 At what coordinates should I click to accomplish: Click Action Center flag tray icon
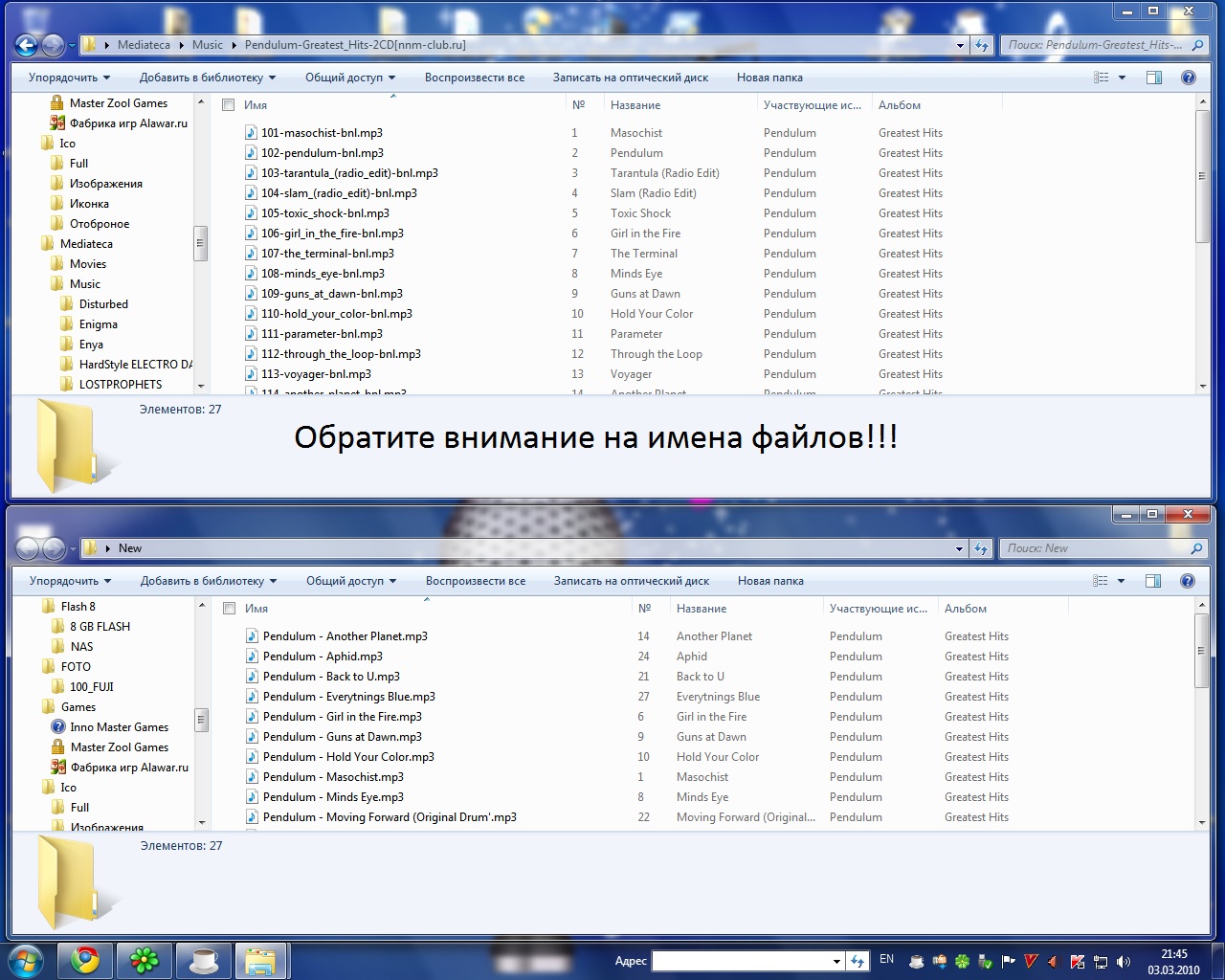coord(1008,961)
